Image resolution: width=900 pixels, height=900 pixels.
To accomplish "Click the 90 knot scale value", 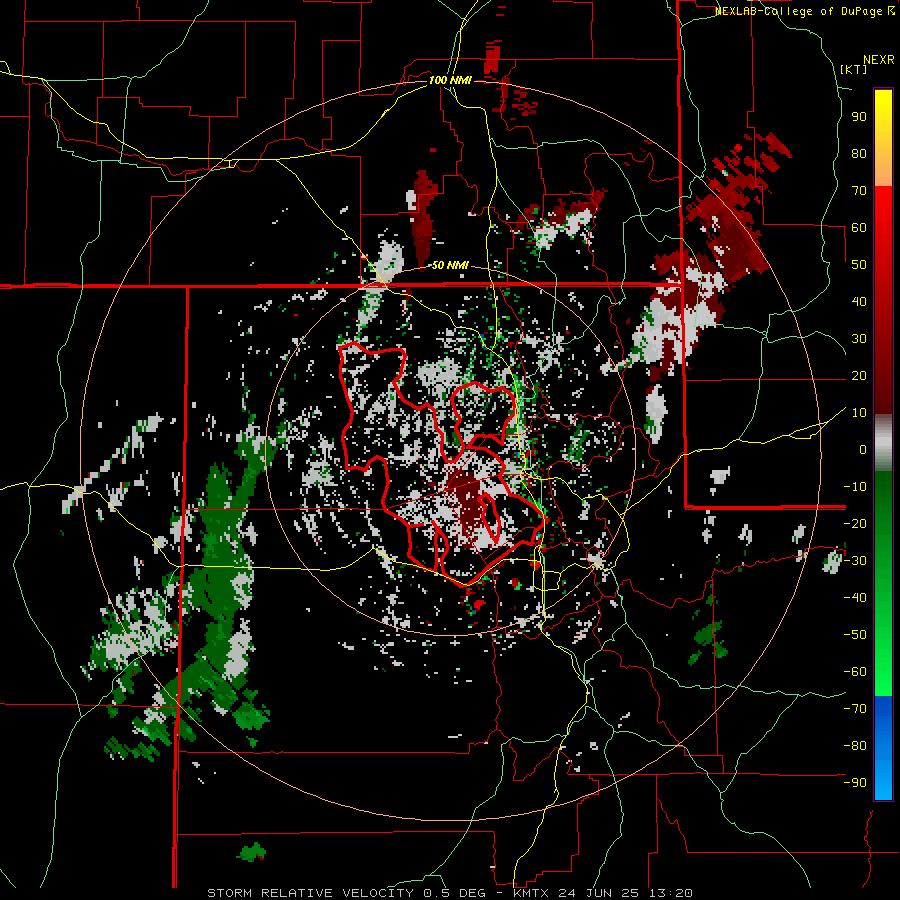I will pyautogui.click(x=859, y=117).
